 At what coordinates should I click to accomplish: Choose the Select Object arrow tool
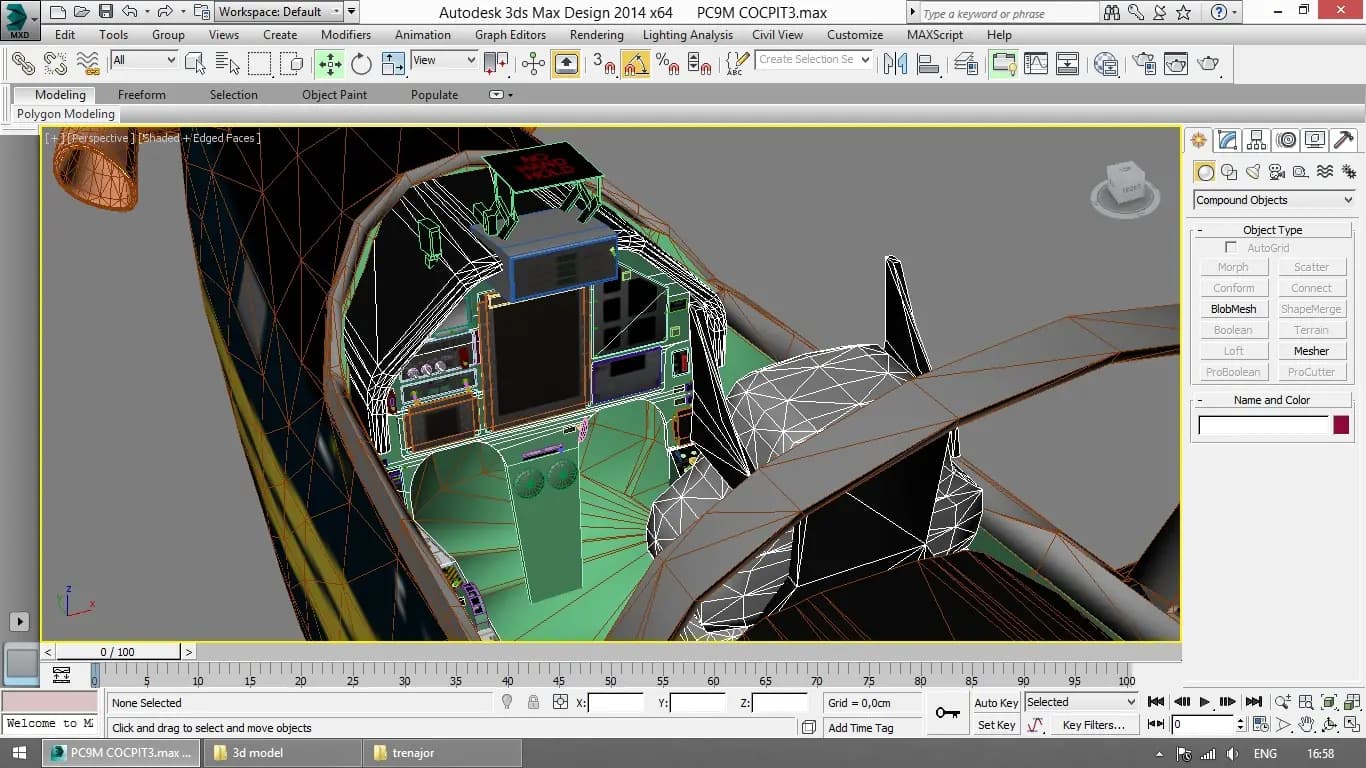pos(196,64)
